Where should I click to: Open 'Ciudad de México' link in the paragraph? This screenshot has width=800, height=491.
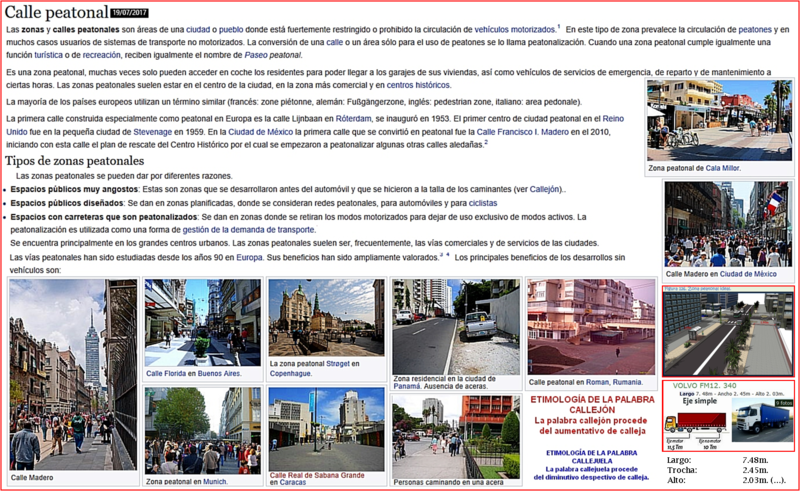click(260, 132)
